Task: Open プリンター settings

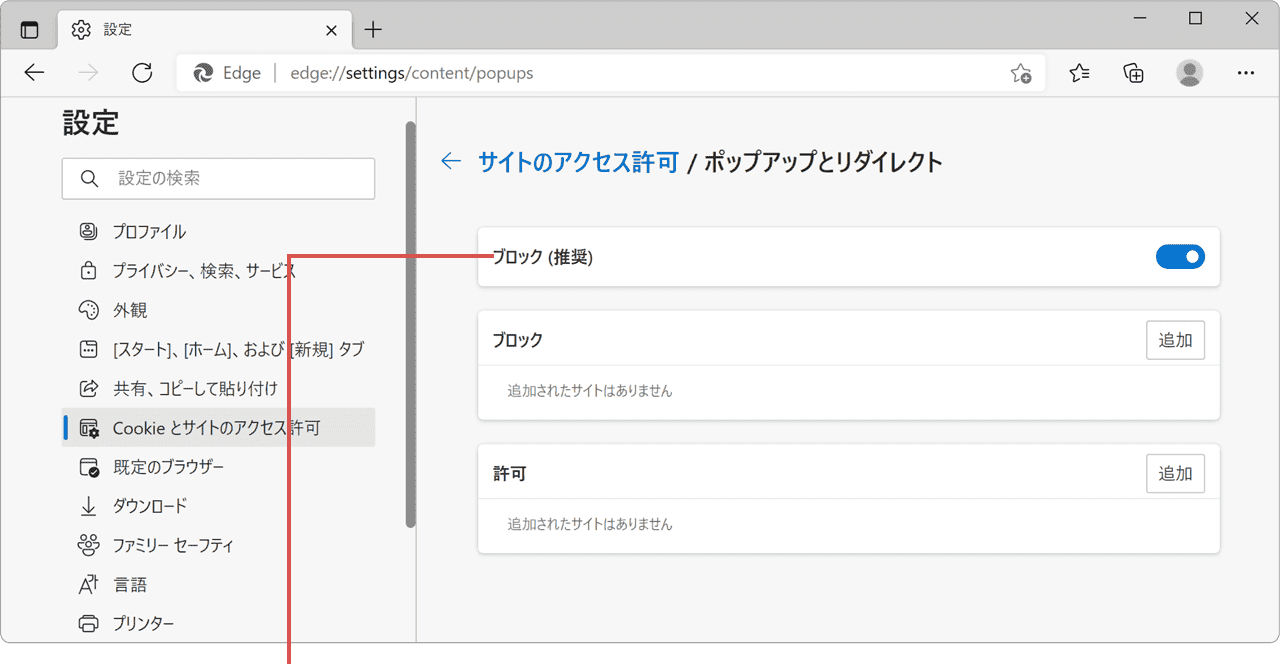Action: tap(218, 623)
